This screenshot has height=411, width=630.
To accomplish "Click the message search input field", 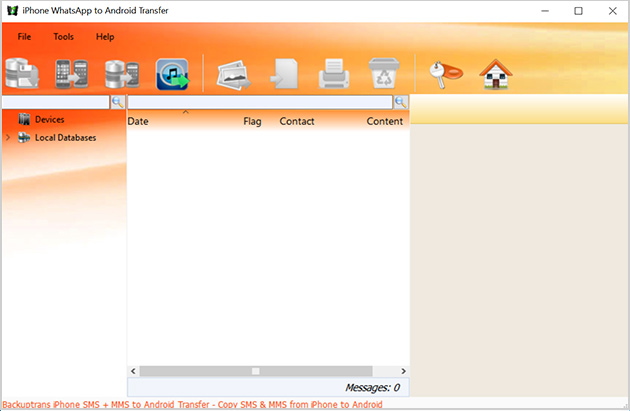I will pyautogui.click(x=260, y=102).
